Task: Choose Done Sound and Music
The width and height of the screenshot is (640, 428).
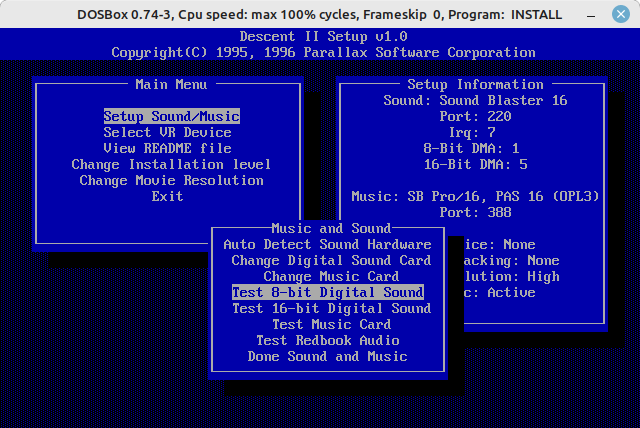Action: tap(327, 356)
